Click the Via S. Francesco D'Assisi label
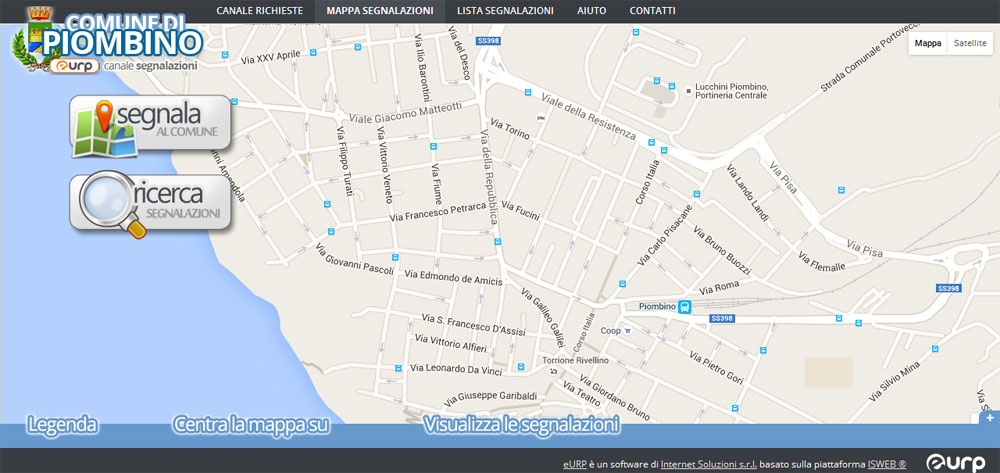The image size is (1000, 473). tap(473, 324)
